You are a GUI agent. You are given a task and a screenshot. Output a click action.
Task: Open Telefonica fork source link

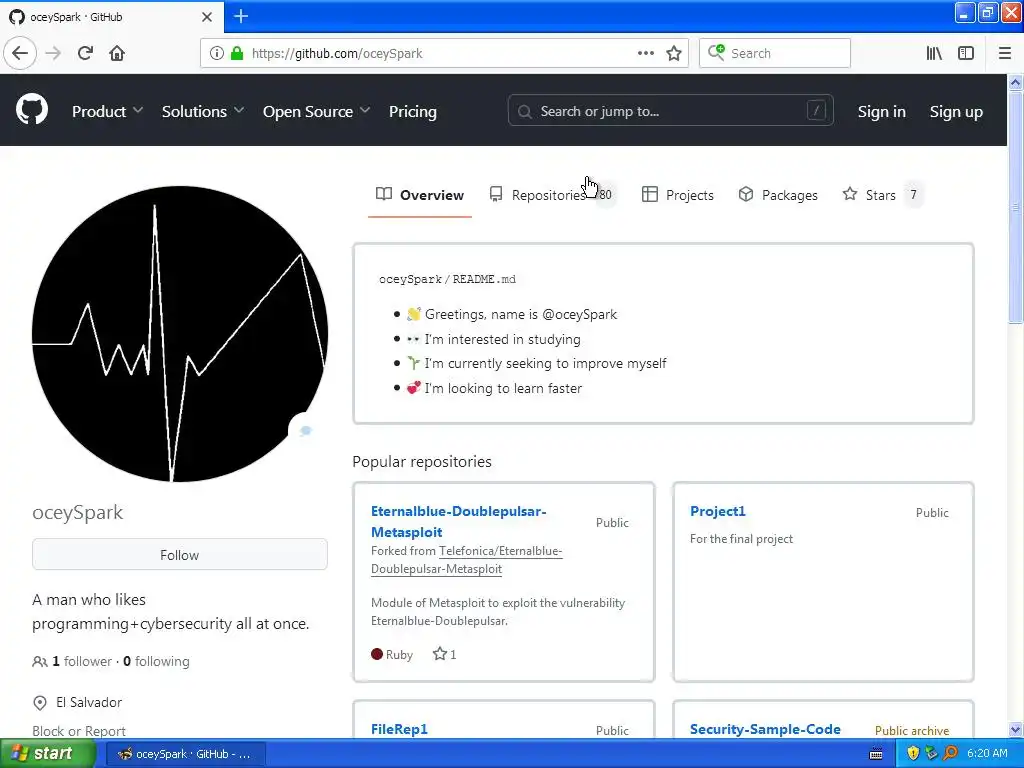tap(467, 560)
